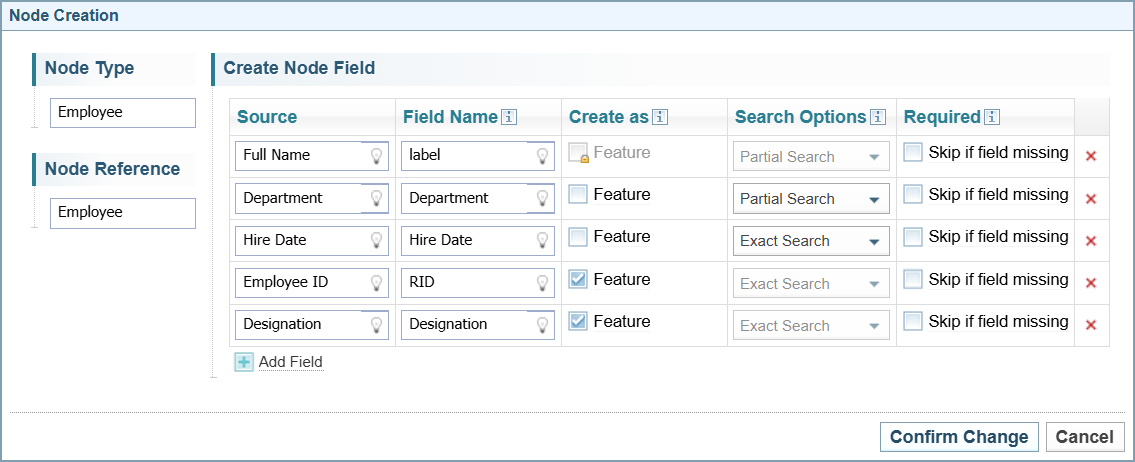Click the info icon beside Create as header
The height and width of the screenshot is (462, 1135).
coord(660,117)
